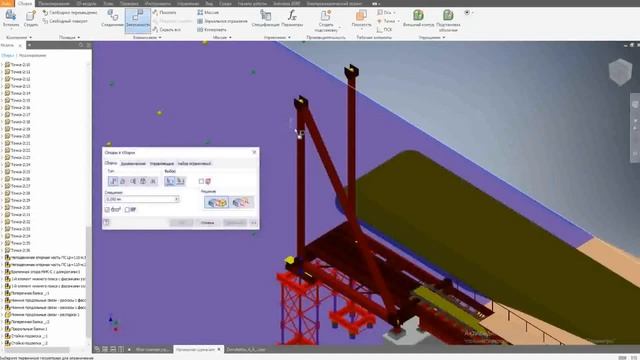Open the offset value dropdown arrow

tap(176, 199)
